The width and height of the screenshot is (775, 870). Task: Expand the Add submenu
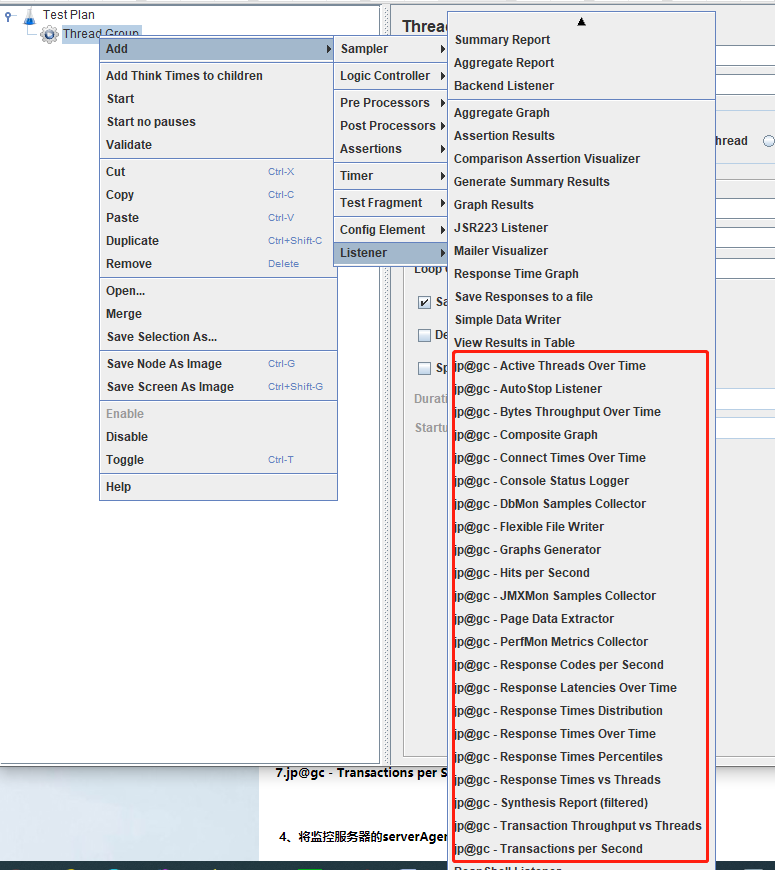point(216,49)
